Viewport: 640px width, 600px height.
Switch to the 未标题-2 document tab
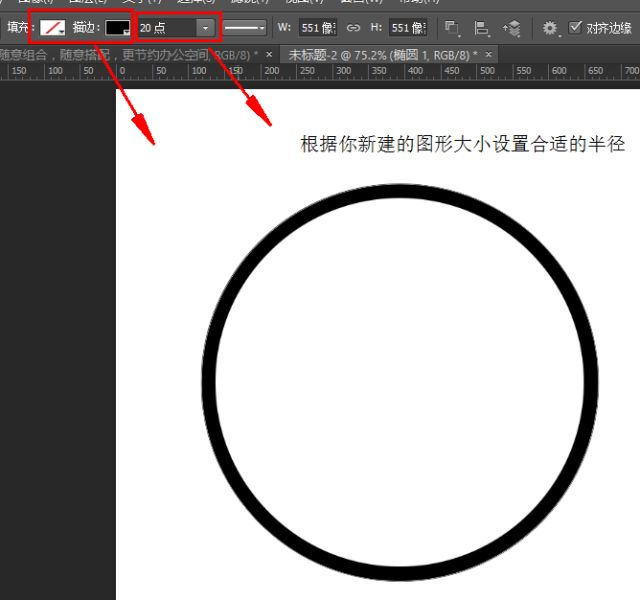(382, 53)
